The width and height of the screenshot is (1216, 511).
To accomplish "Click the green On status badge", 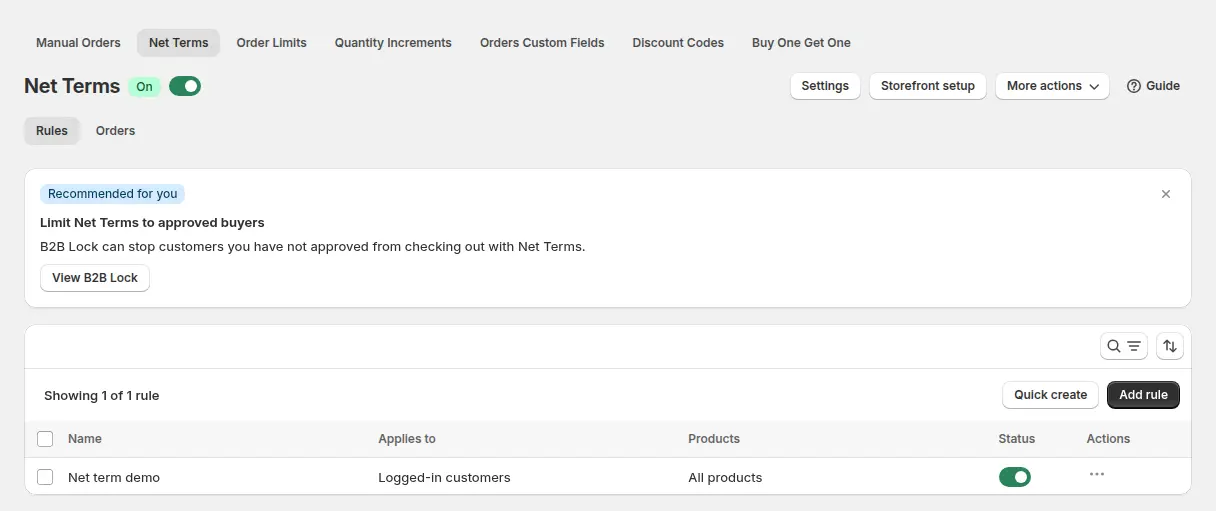I will 144,87.
